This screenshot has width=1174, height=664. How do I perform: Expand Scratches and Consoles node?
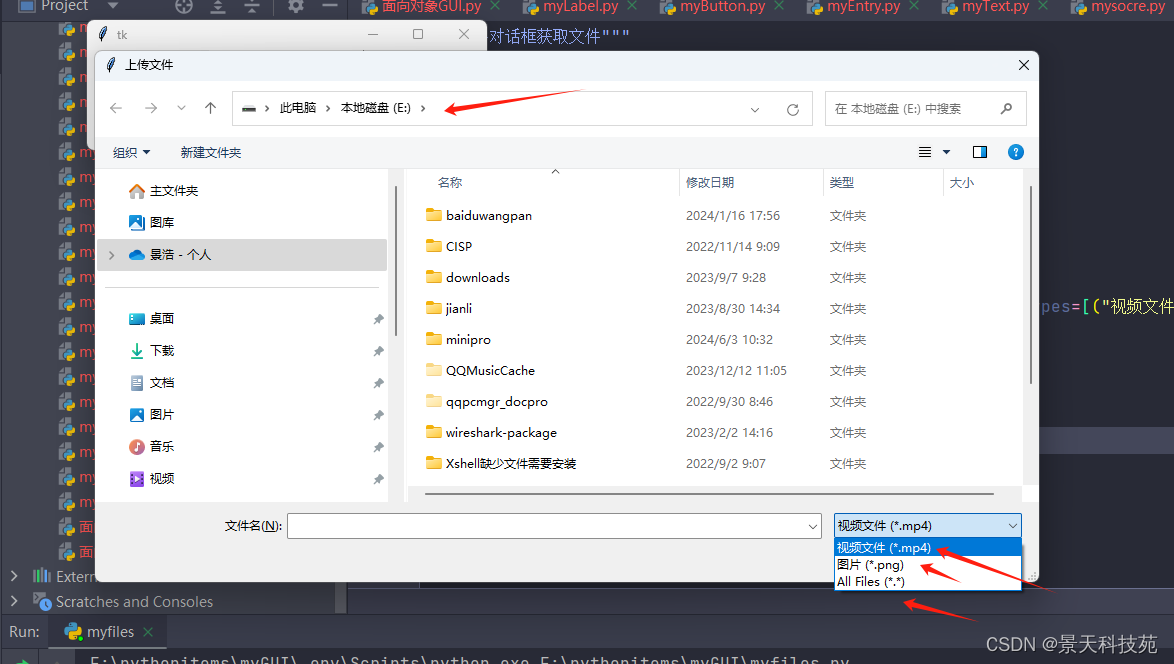point(13,601)
